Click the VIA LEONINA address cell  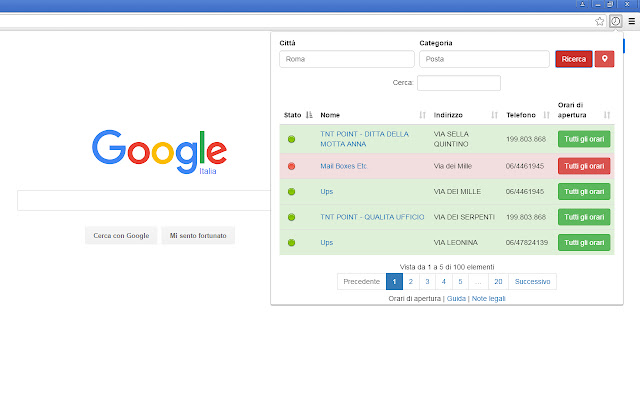click(x=456, y=242)
